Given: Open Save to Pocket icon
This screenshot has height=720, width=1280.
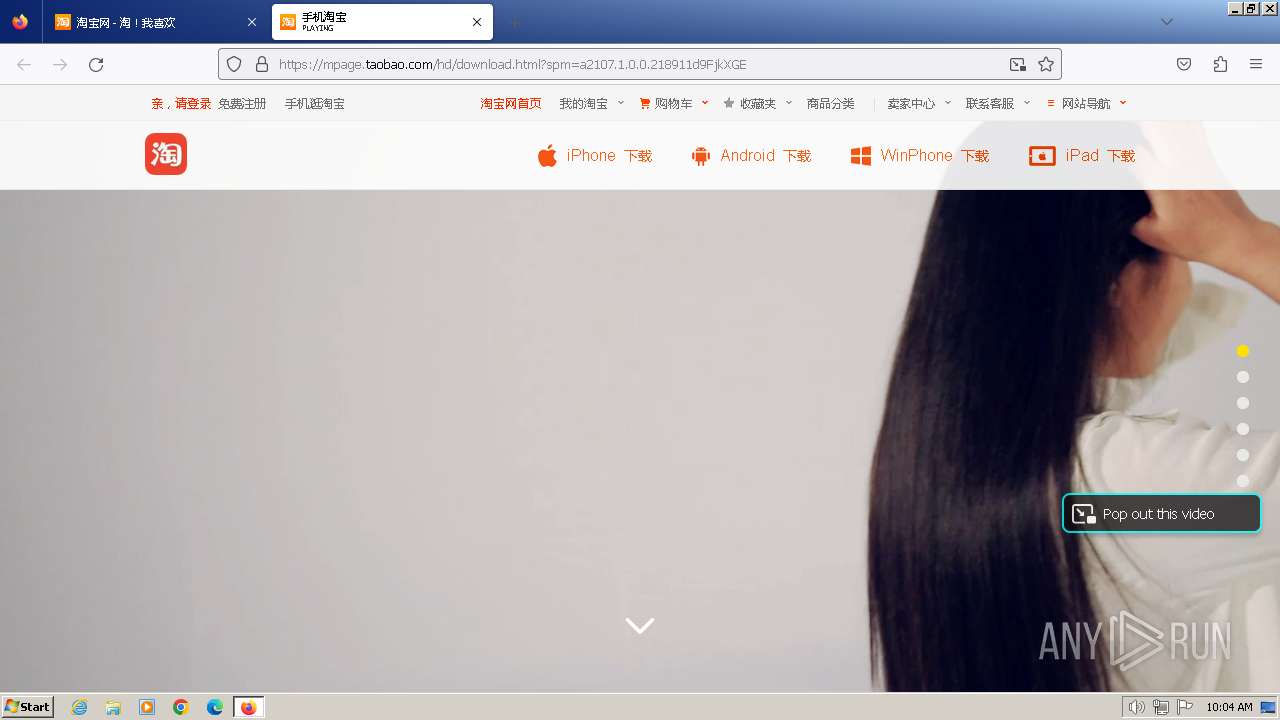Looking at the screenshot, I should [x=1184, y=64].
